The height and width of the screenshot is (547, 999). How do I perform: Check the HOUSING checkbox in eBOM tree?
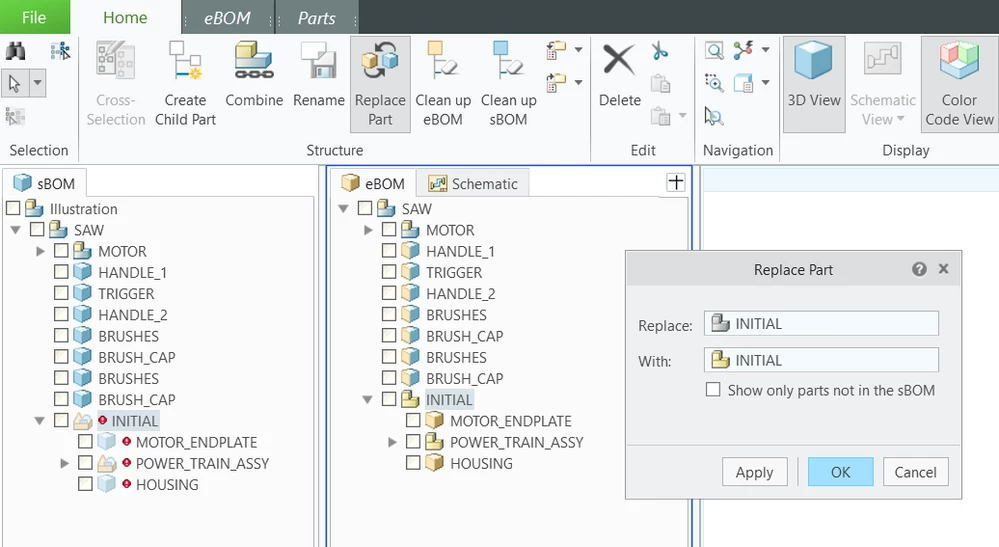coord(413,463)
